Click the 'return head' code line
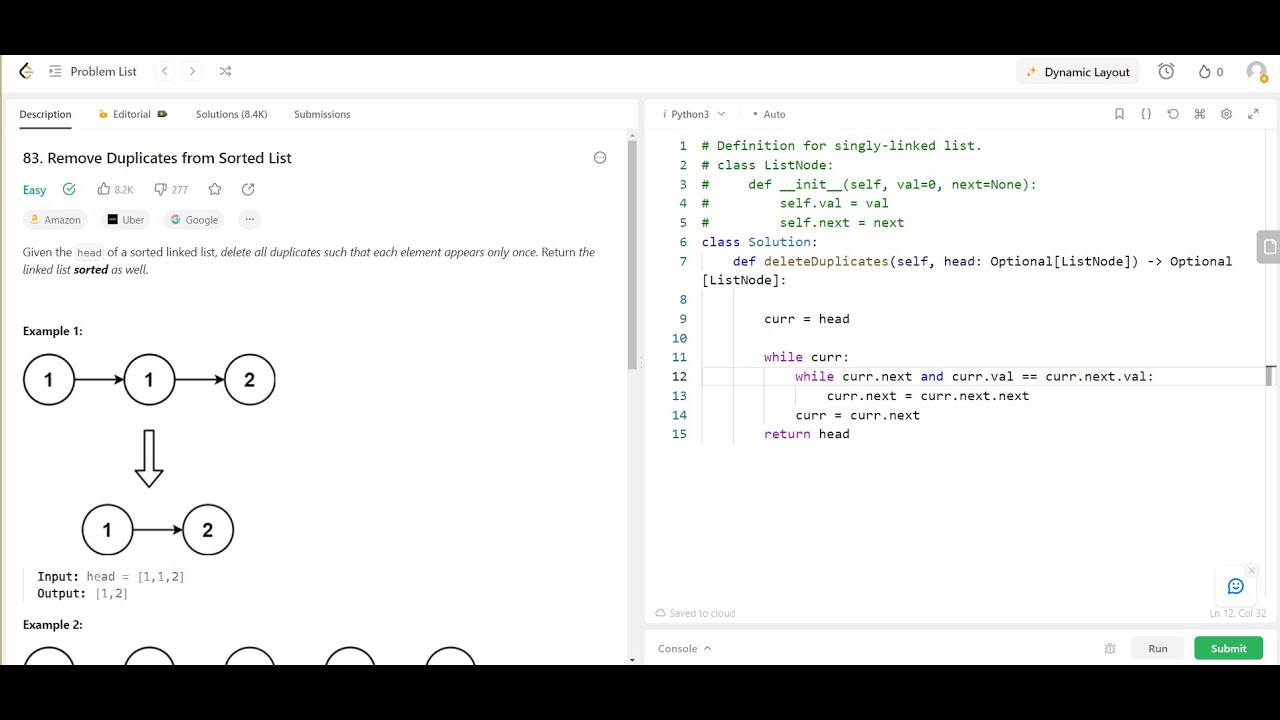 pos(807,434)
